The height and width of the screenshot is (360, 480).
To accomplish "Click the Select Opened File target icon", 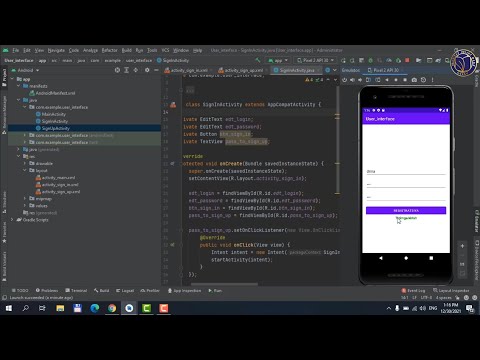I will [x=117, y=70].
